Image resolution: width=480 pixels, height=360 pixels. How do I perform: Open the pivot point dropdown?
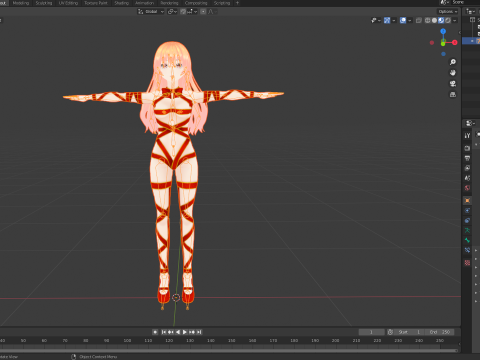172,12
